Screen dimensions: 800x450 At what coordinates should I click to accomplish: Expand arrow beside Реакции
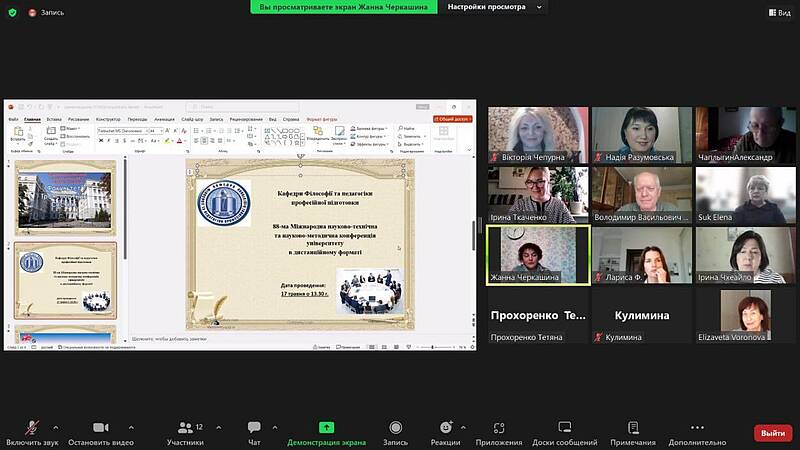pos(463,428)
